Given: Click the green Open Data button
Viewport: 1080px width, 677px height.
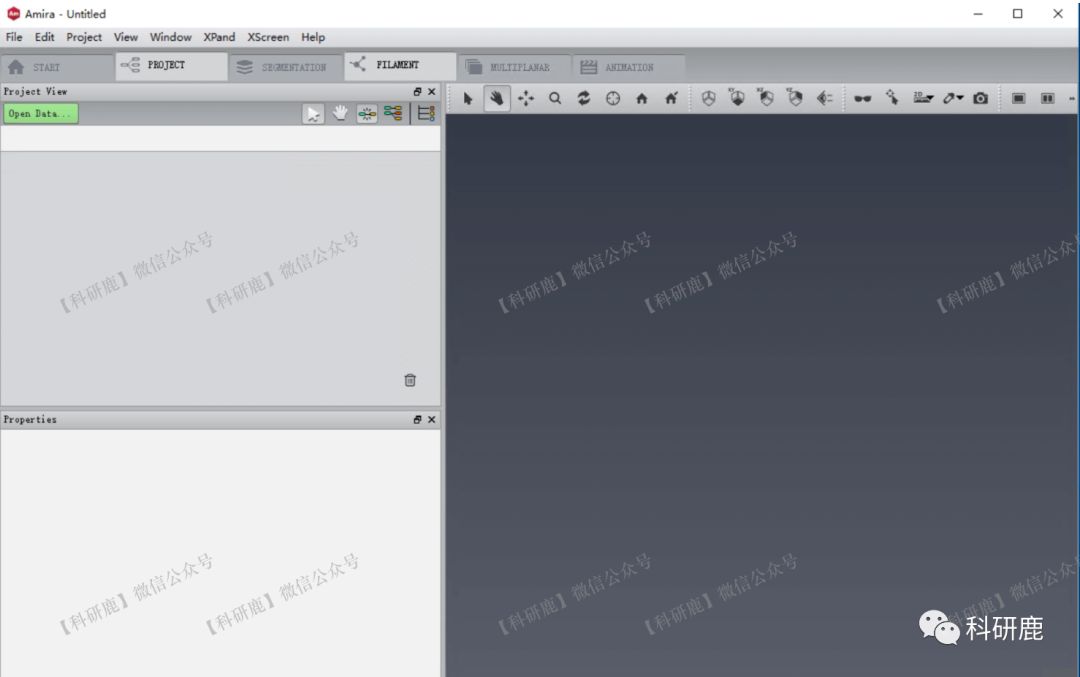Looking at the screenshot, I should pyautogui.click(x=40, y=114).
